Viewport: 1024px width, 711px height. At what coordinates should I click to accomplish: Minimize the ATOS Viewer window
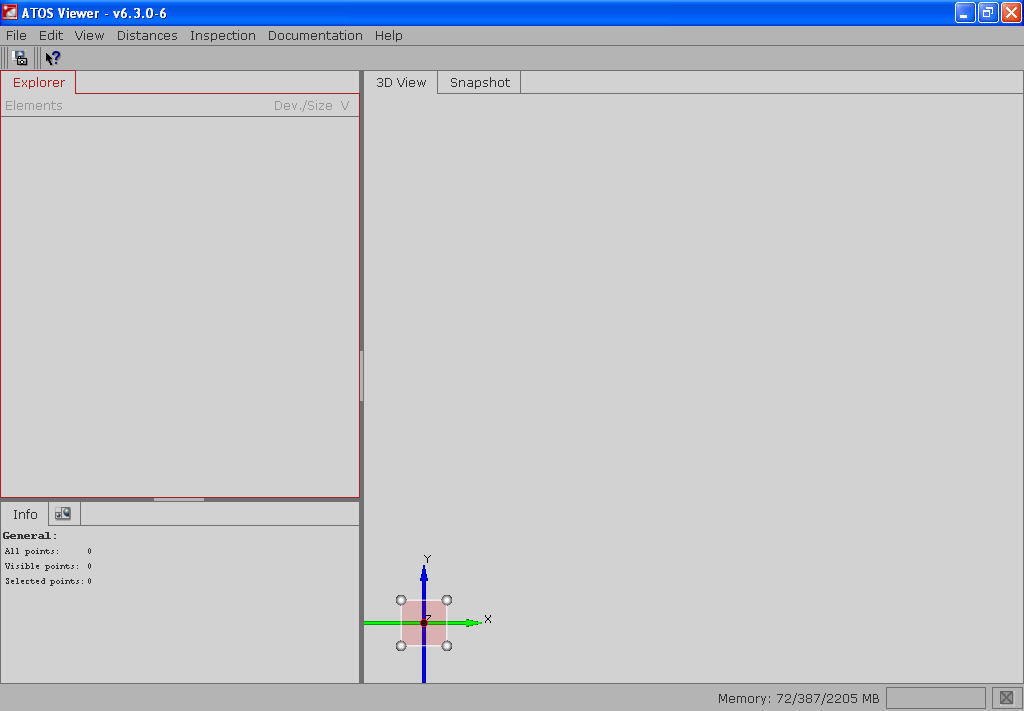pos(965,12)
